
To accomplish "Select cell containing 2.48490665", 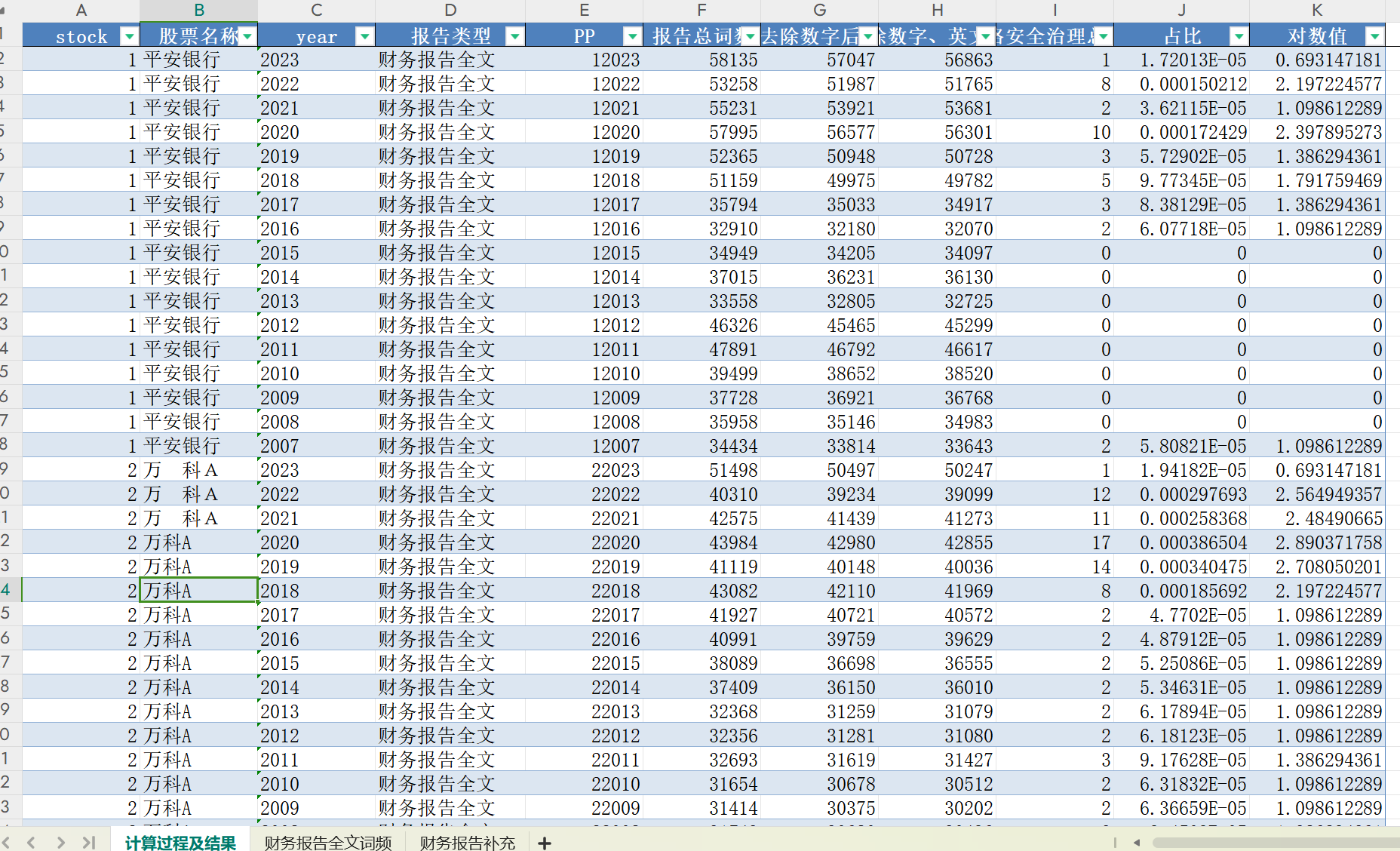I will pos(1318,518).
